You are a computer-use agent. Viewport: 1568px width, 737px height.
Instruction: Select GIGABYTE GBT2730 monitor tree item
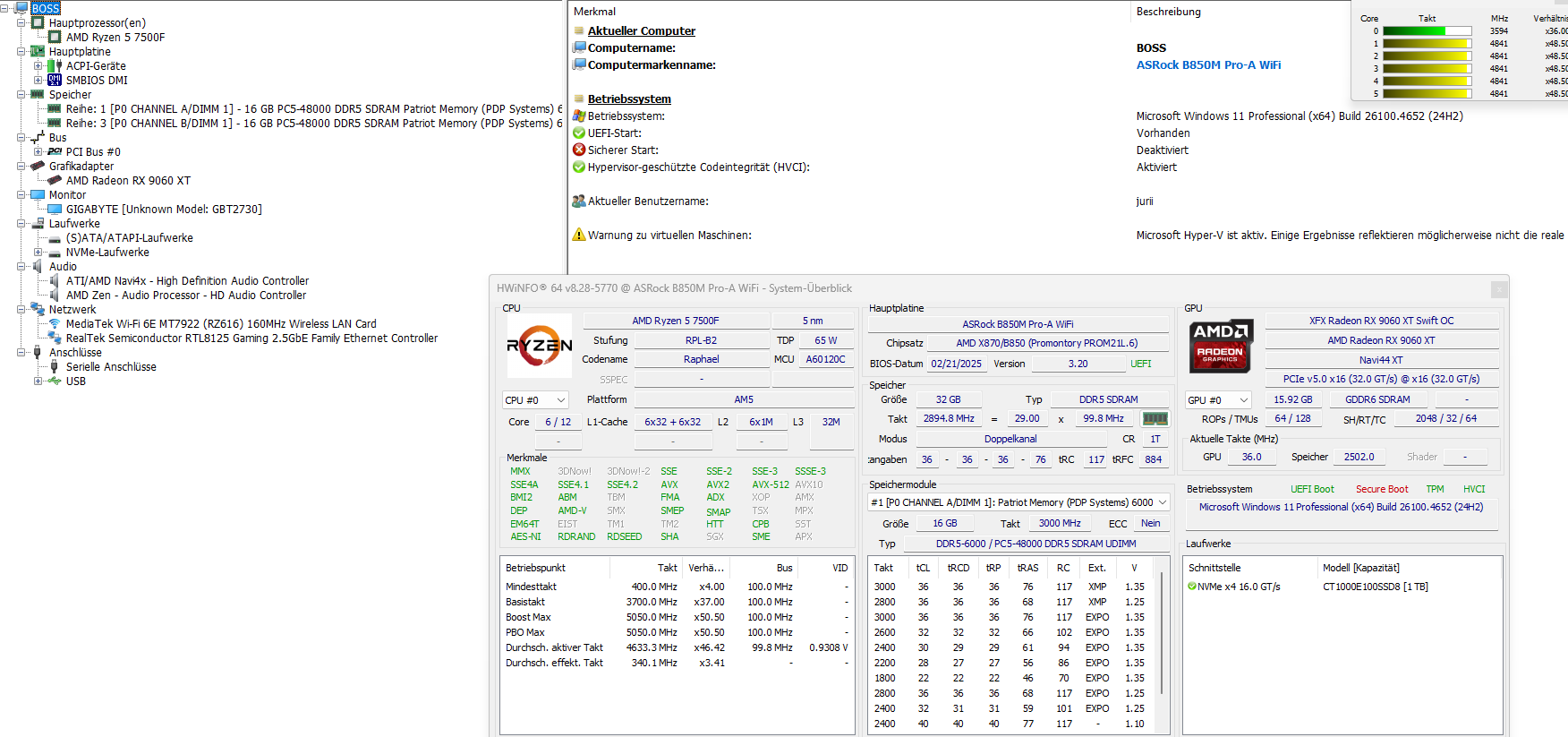click(x=164, y=209)
